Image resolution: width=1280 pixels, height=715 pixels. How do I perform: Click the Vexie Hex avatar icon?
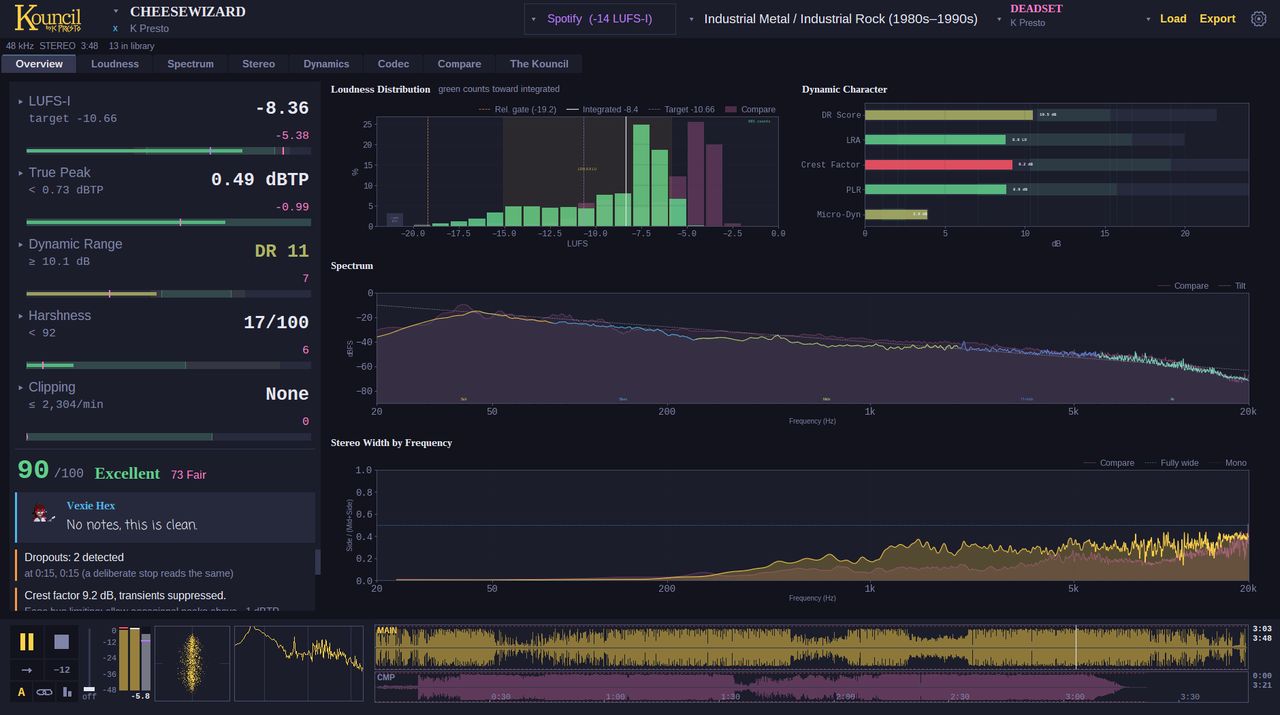point(41,513)
